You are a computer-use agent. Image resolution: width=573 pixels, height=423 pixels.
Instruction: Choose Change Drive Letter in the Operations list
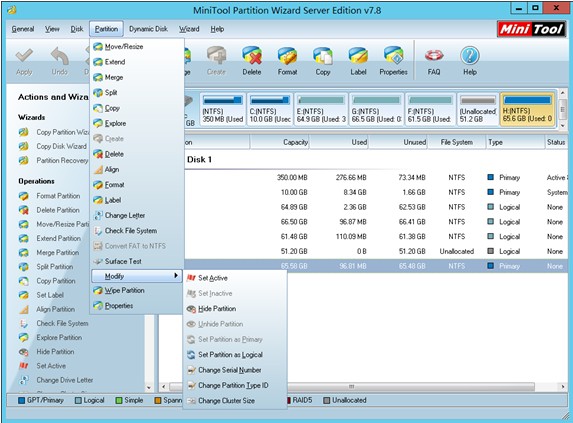(x=56, y=380)
